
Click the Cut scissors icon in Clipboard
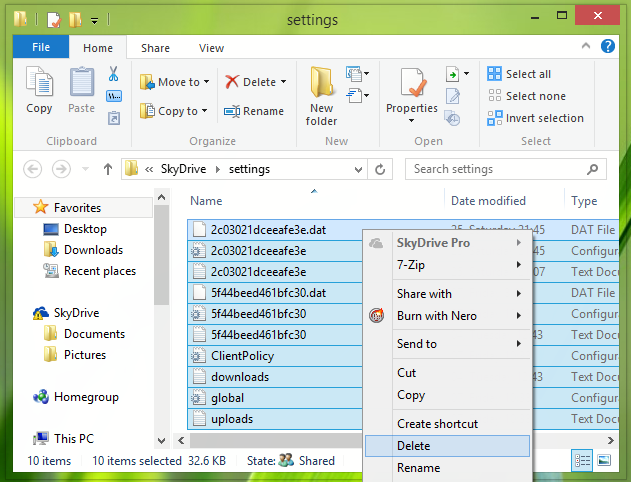tap(113, 74)
